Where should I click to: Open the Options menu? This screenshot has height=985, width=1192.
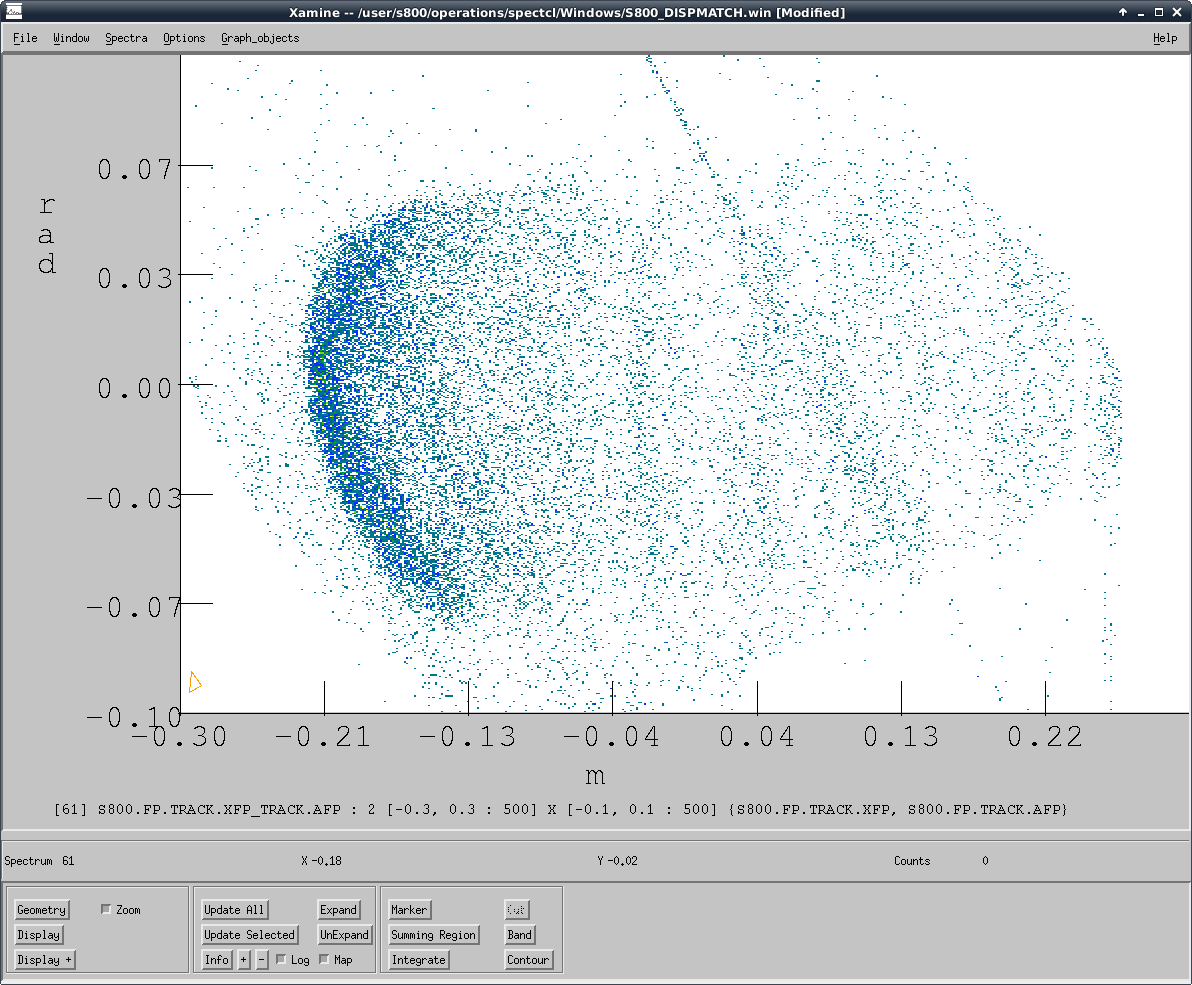(184, 38)
